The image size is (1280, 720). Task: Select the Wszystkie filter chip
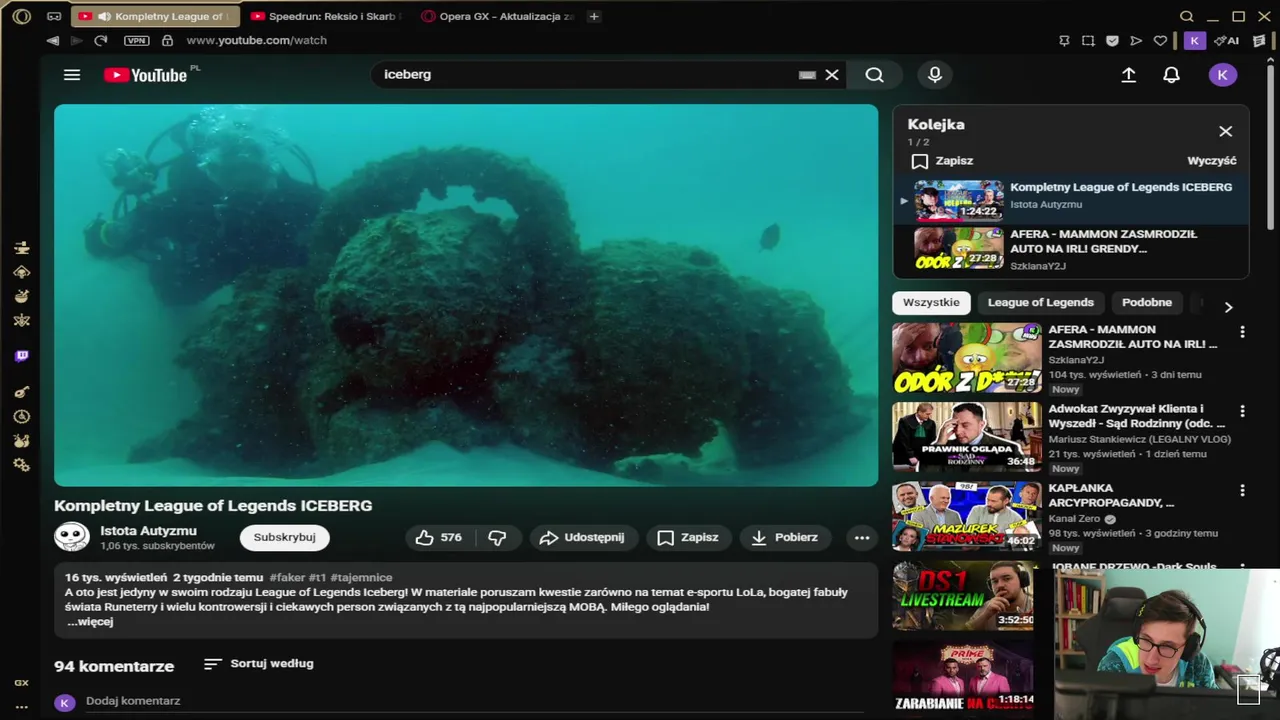pos(931,303)
